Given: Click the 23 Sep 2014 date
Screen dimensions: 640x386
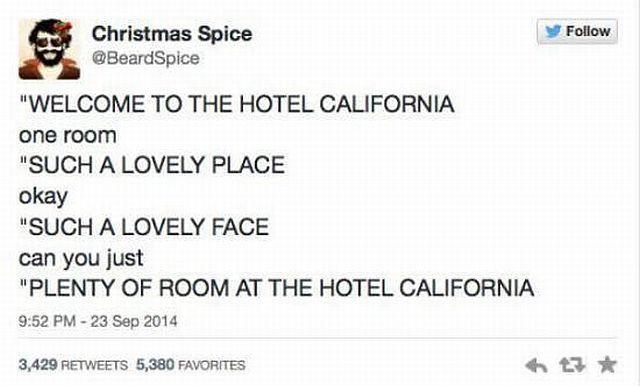Looking at the screenshot, I should 134,321.
